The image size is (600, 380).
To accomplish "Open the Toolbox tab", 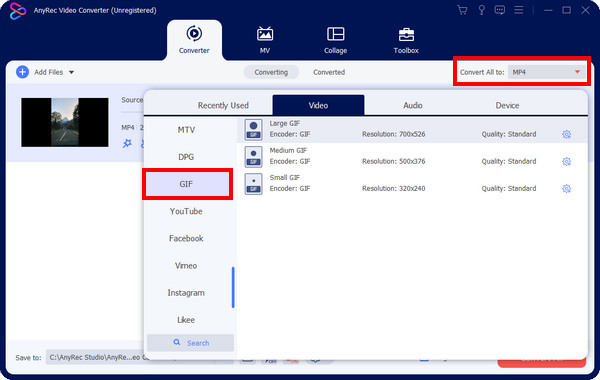I will (x=406, y=41).
